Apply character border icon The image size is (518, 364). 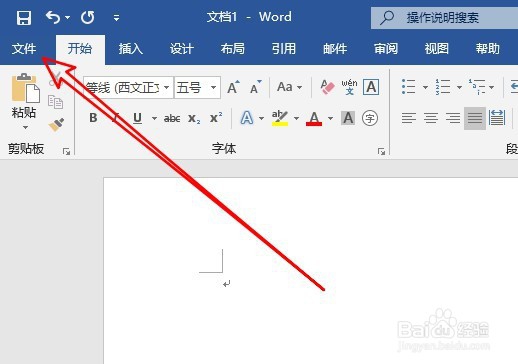click(x=371, y=87)
